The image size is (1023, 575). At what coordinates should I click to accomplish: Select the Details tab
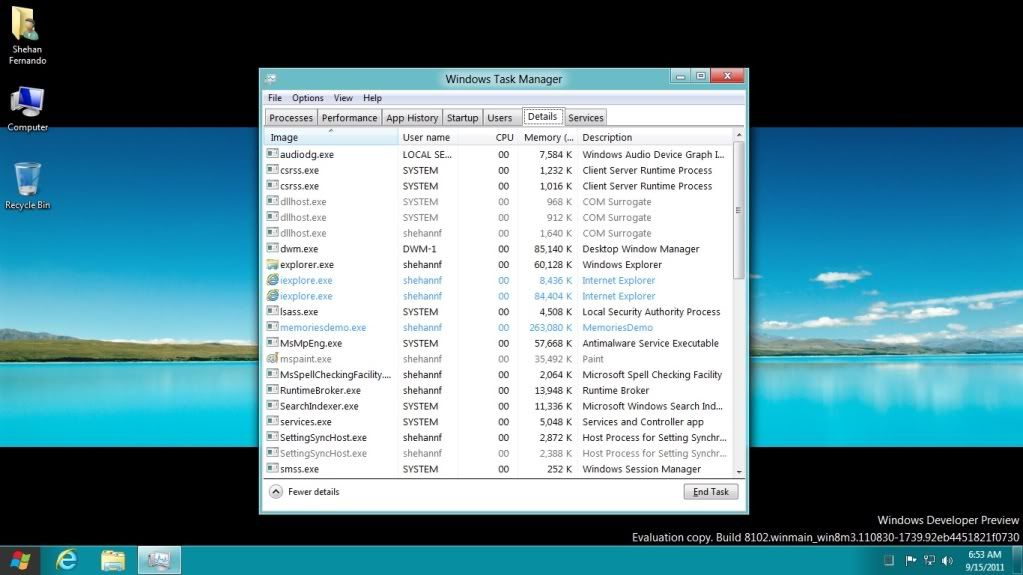[x=542, y=117]
